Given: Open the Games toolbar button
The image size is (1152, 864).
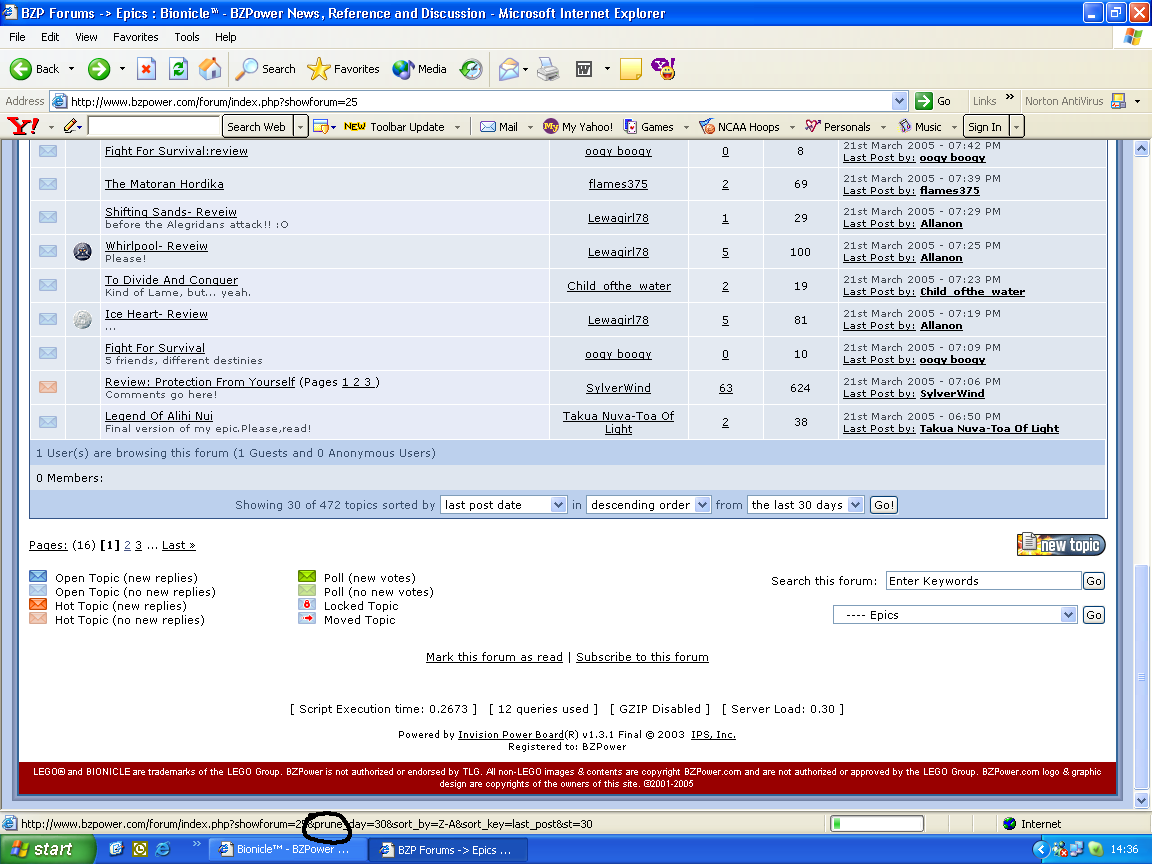Looking at the screenshot, I should 649,126.
